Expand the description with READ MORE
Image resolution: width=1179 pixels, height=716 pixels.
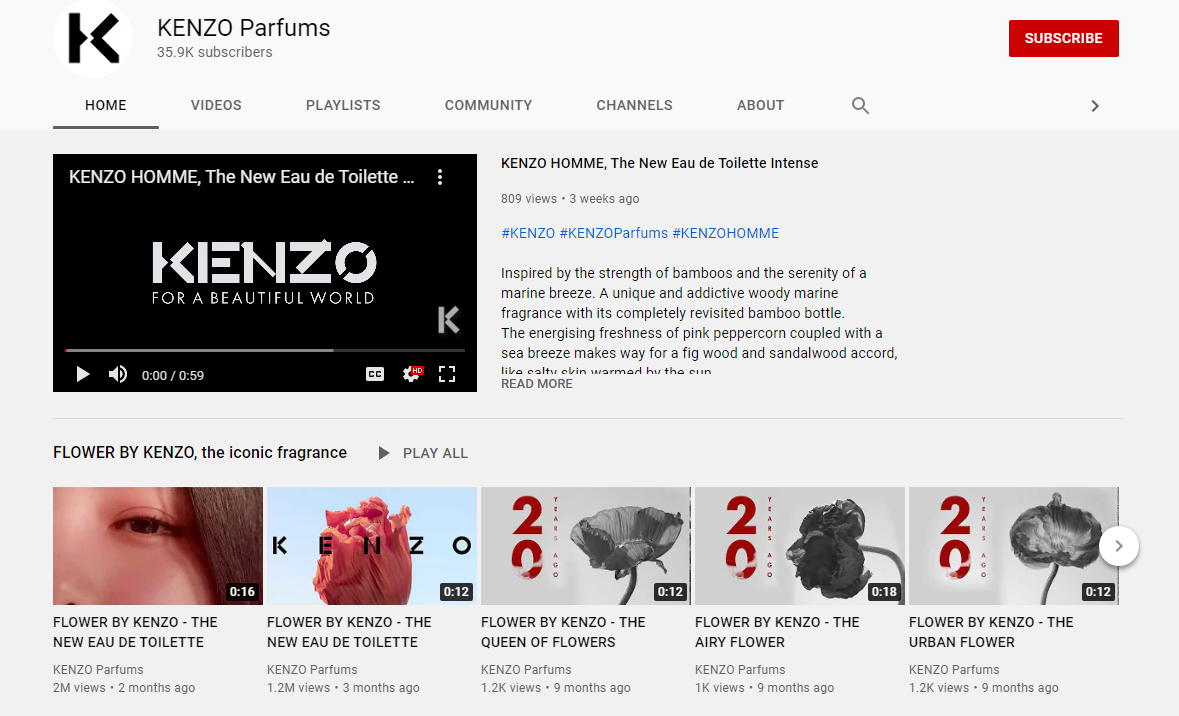(536, 383)
